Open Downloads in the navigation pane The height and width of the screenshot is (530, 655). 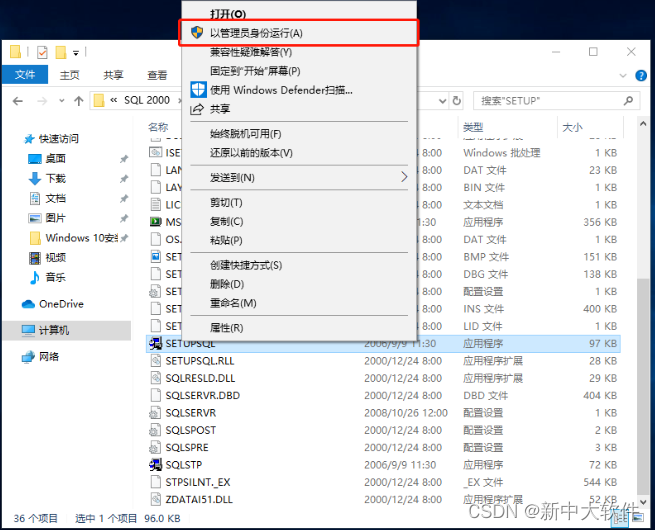56,179
